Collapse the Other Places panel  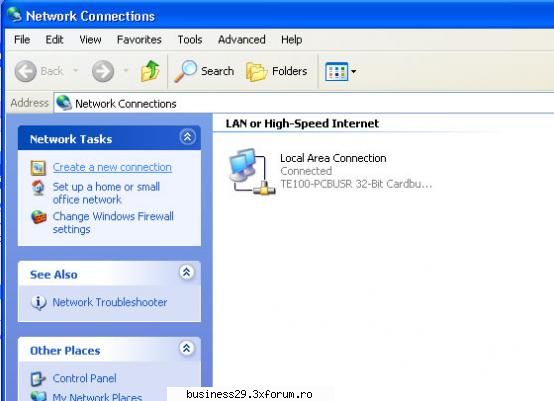(187, 348)
